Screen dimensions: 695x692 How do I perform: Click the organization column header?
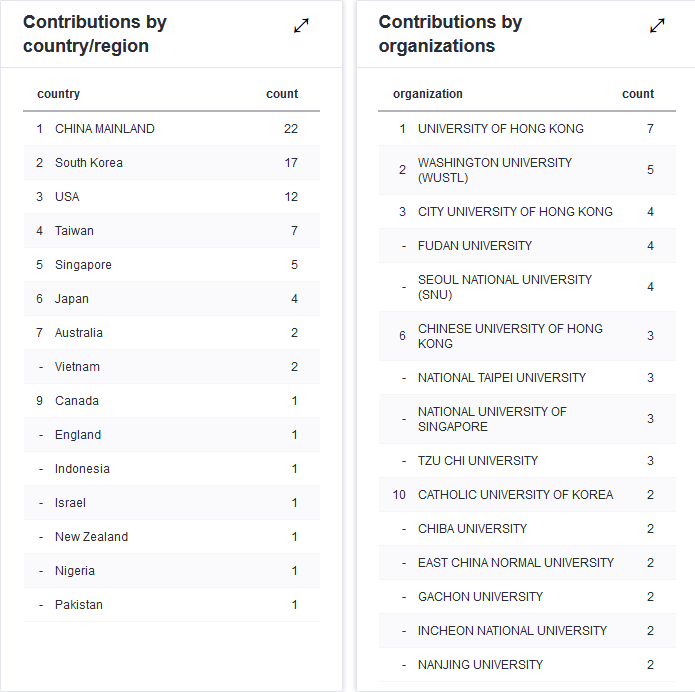(427, 94)
